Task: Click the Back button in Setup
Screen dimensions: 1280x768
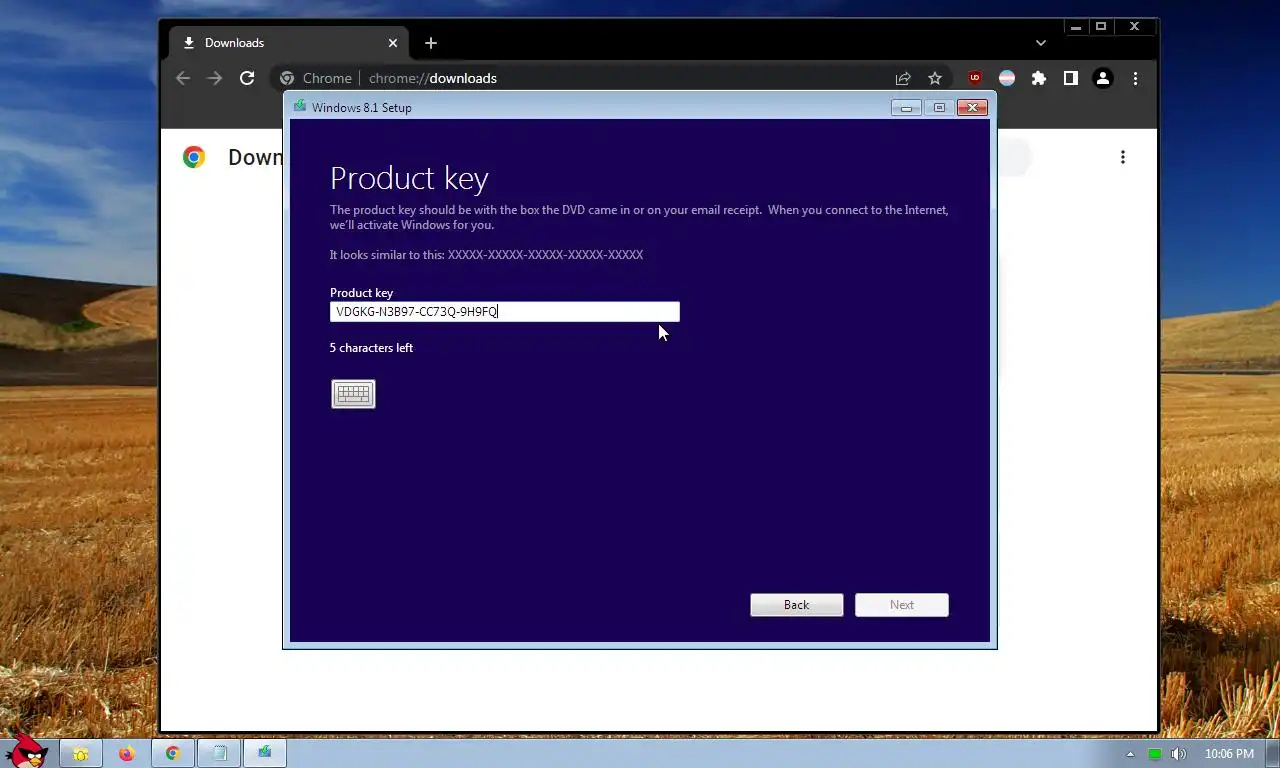Action: [x=797, y=605]
